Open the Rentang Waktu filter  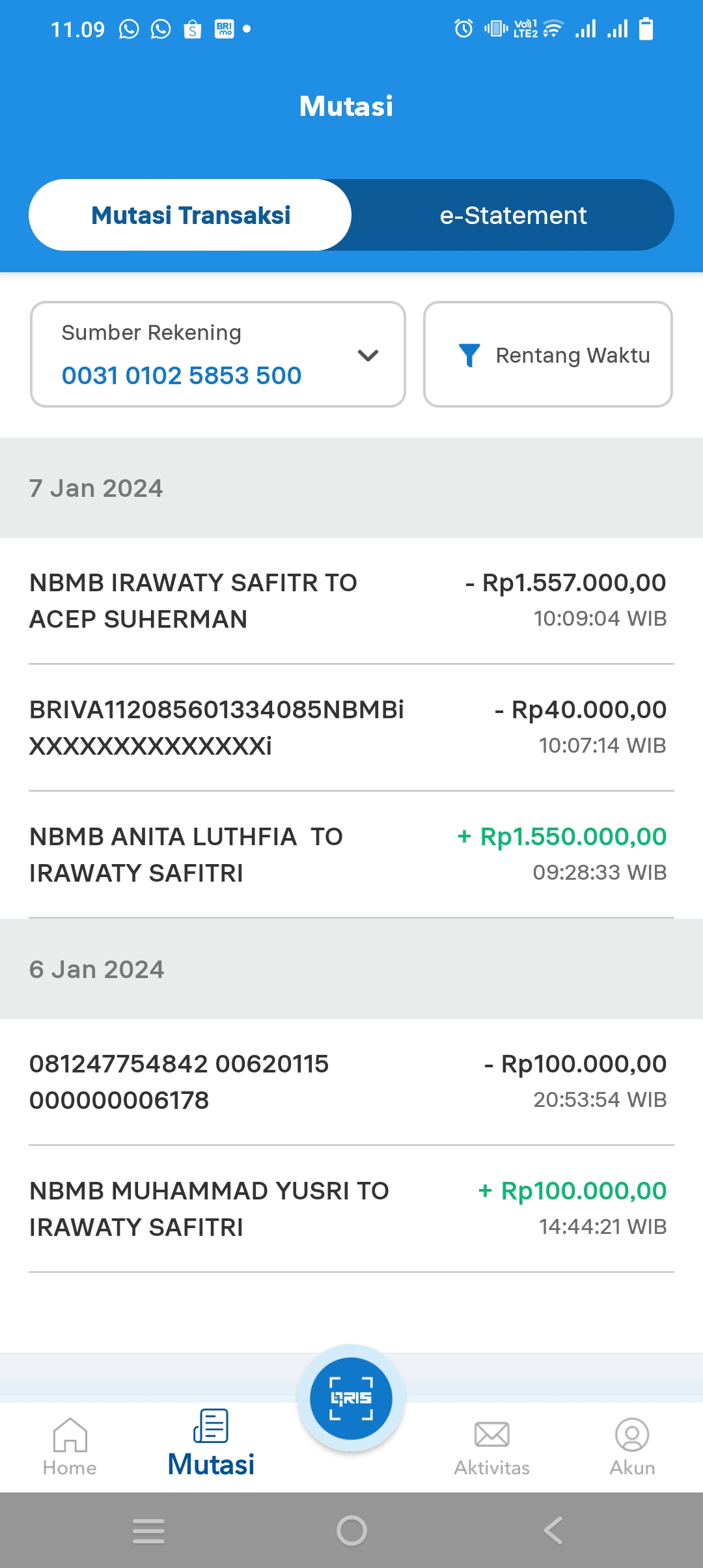(548, 354)
